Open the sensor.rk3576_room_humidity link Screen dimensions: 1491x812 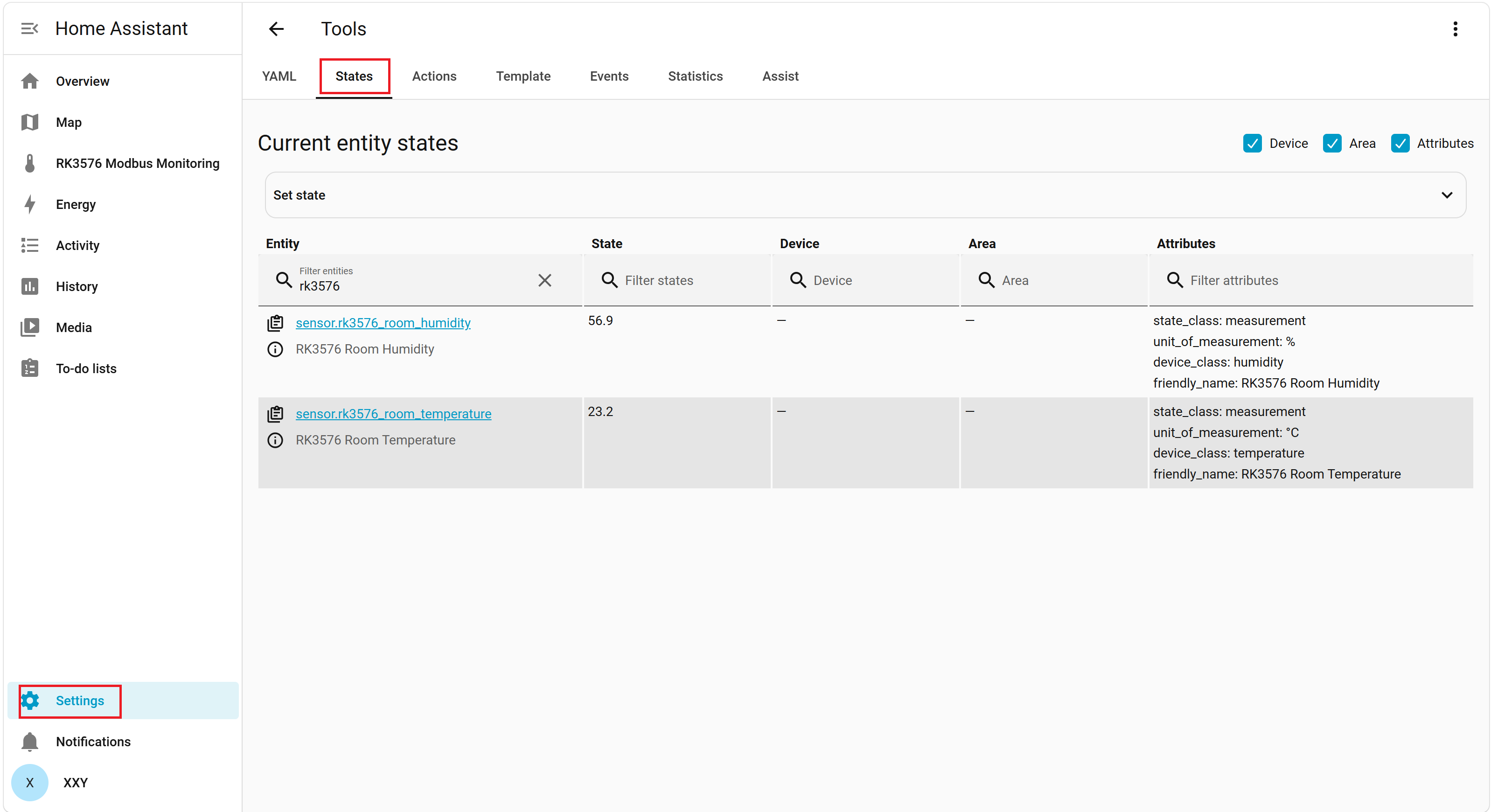click(x=383, y=323)
